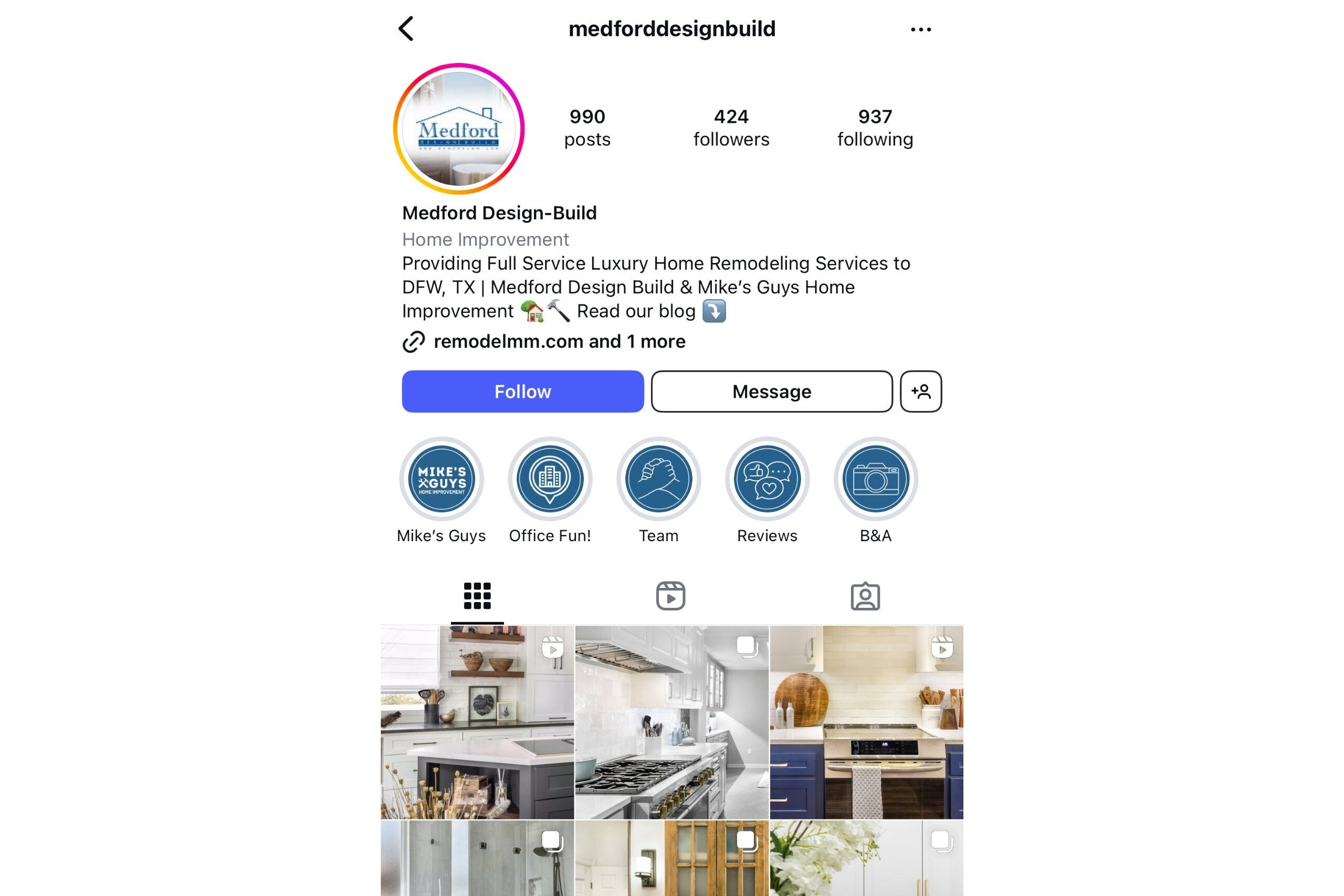
Task: Open the Reviews story highlight
Action: (767, 479)
